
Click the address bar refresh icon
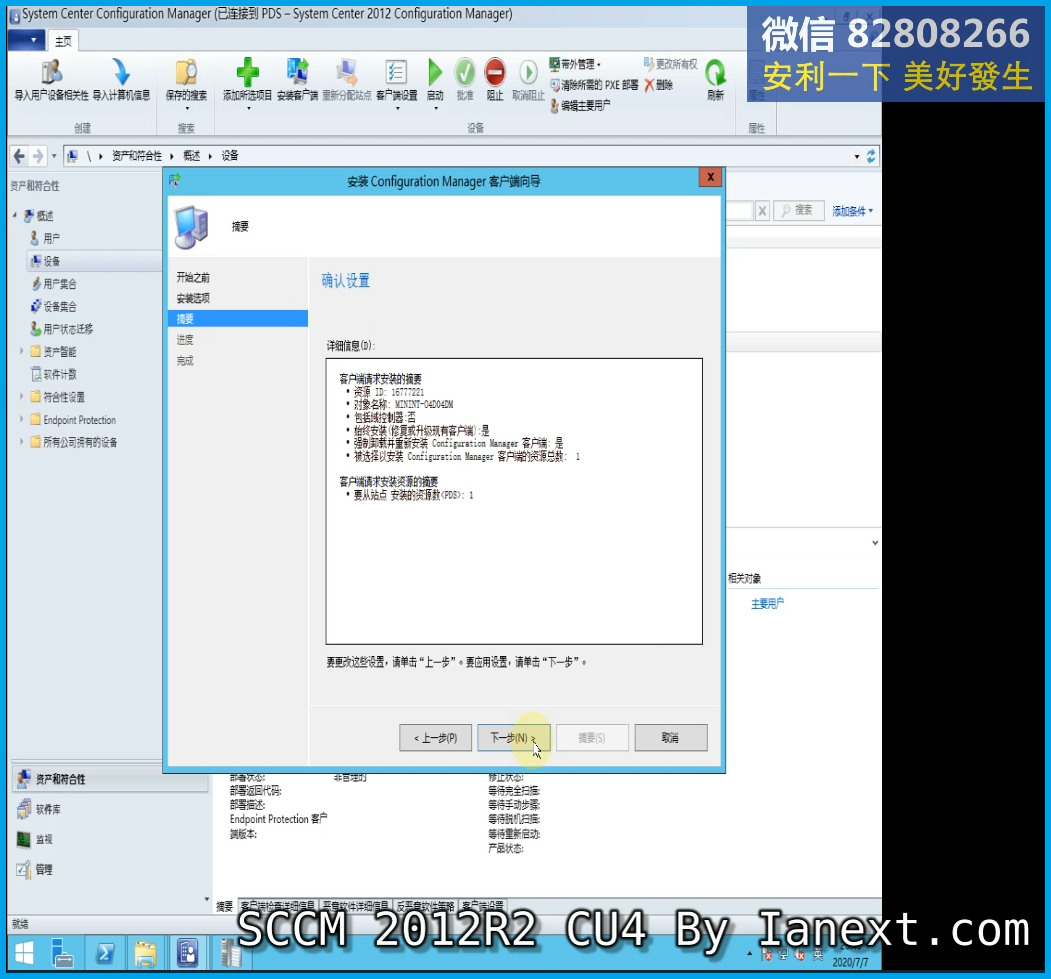871,156
